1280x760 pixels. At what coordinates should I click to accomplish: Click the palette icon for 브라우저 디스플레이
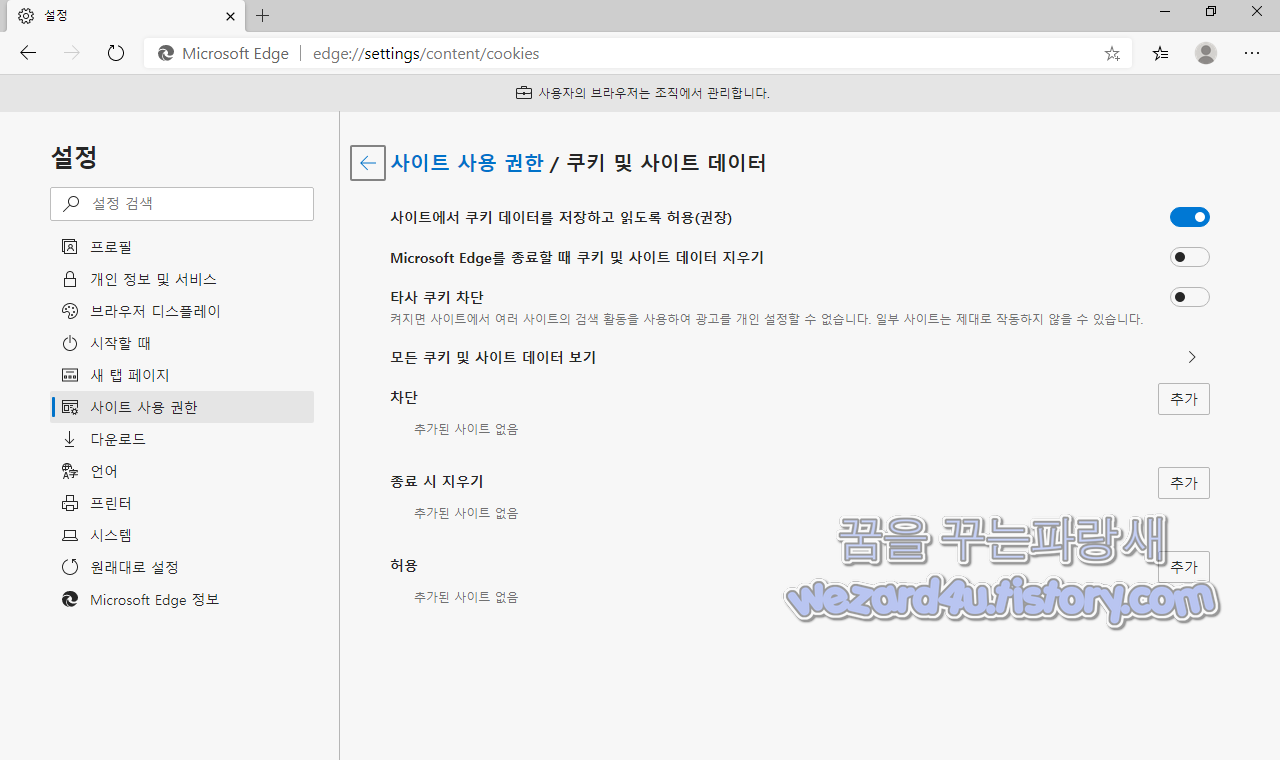pyautogui.click(x=70, y=311)
